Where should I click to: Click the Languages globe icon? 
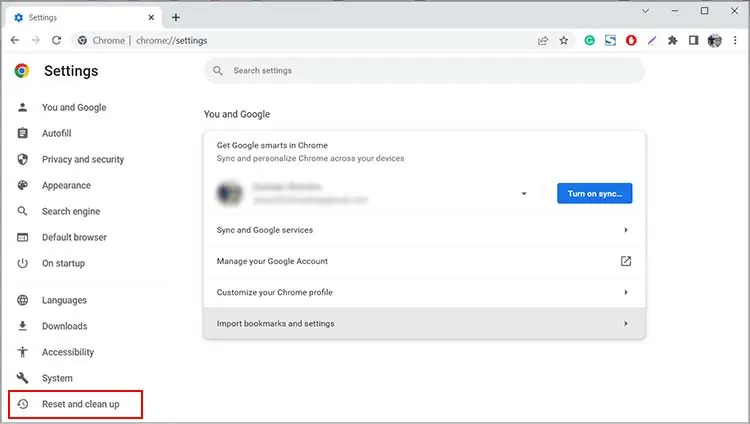(x=22, y=300)
